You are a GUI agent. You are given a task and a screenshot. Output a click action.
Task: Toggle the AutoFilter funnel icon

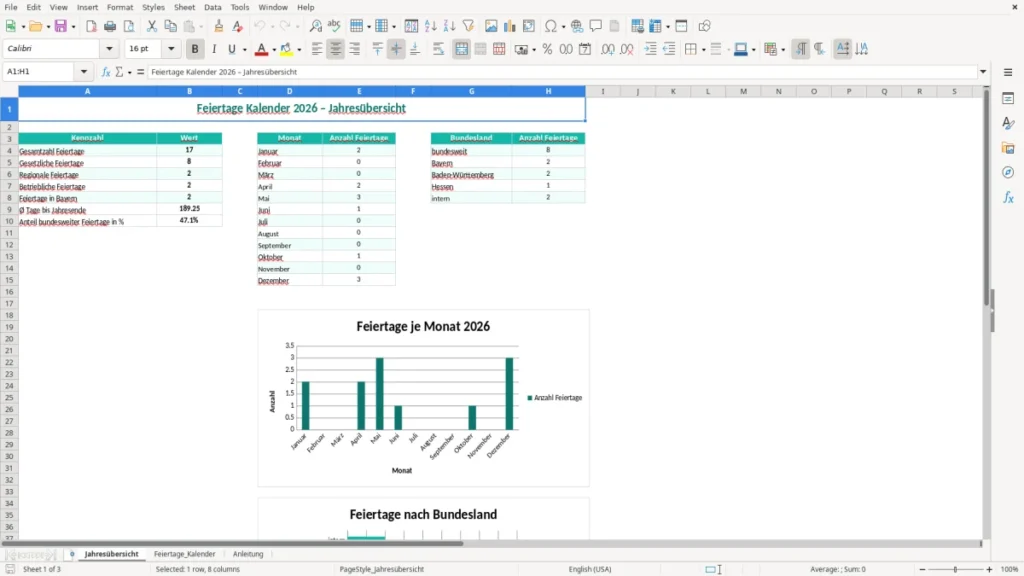(x=468, y=26)
